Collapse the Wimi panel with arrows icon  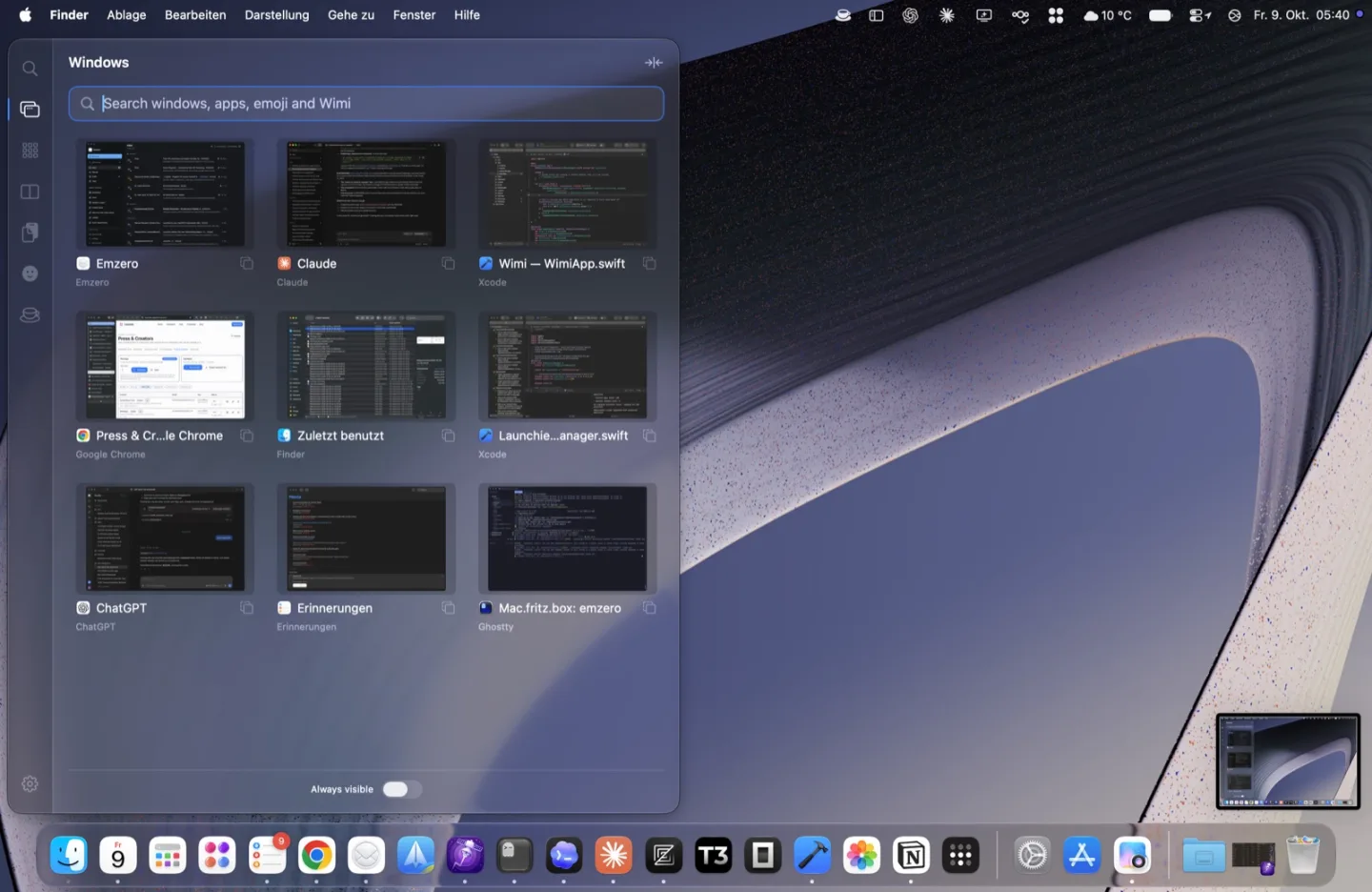click(654, 63)
